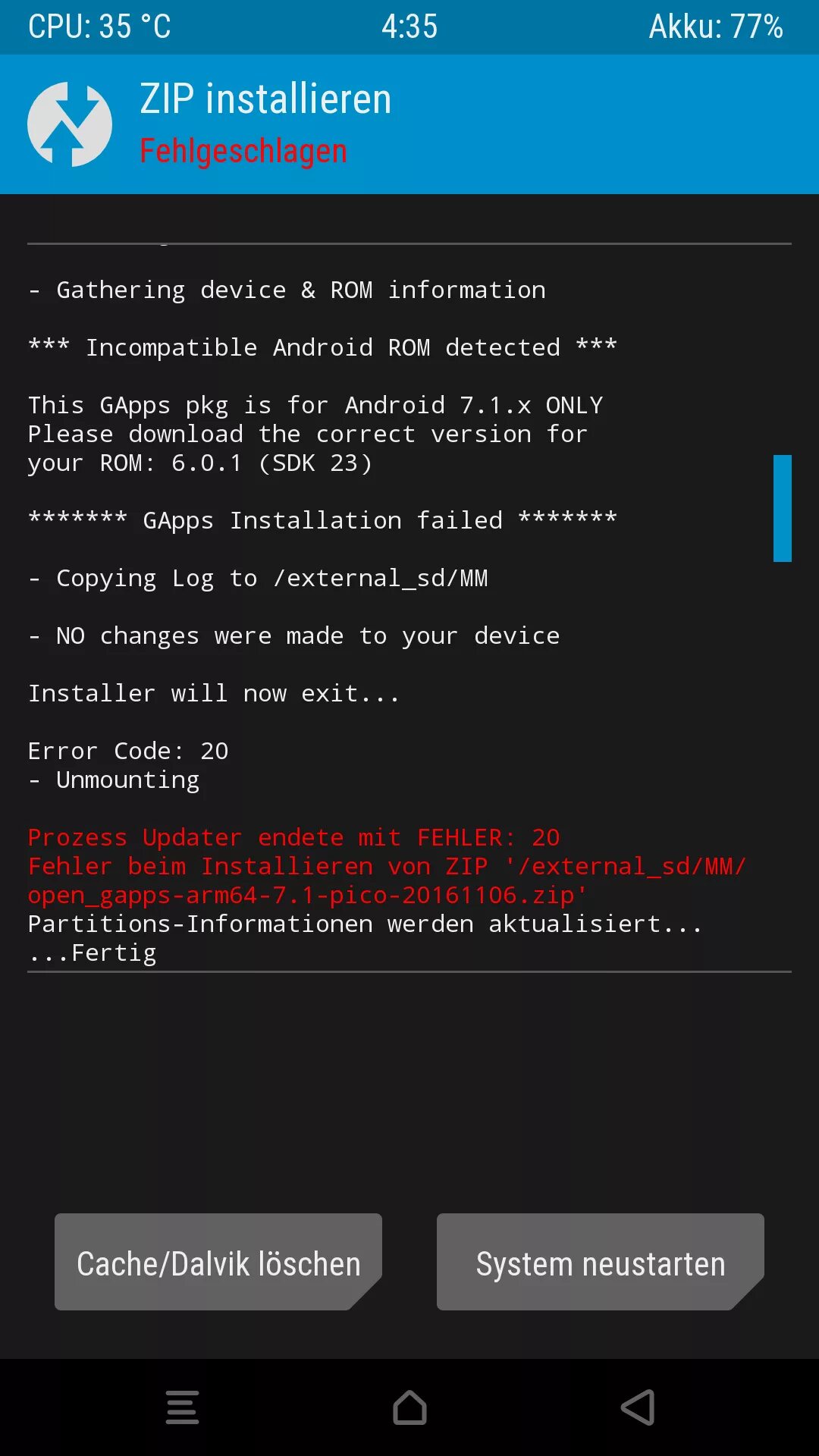Click the Incompatible Android ROM detected line

click(323, 347)
